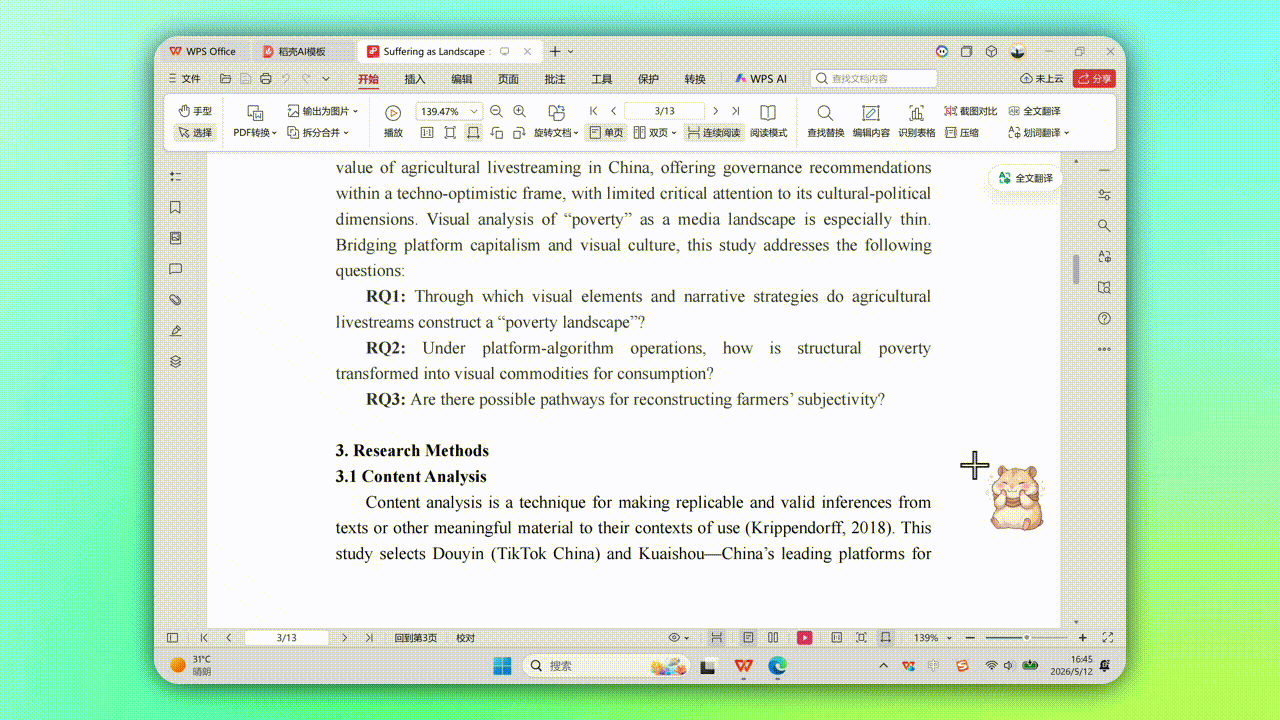Click the zoom slider in status bar
This screenshot has height=720, width=1280.
point(1026,638)
